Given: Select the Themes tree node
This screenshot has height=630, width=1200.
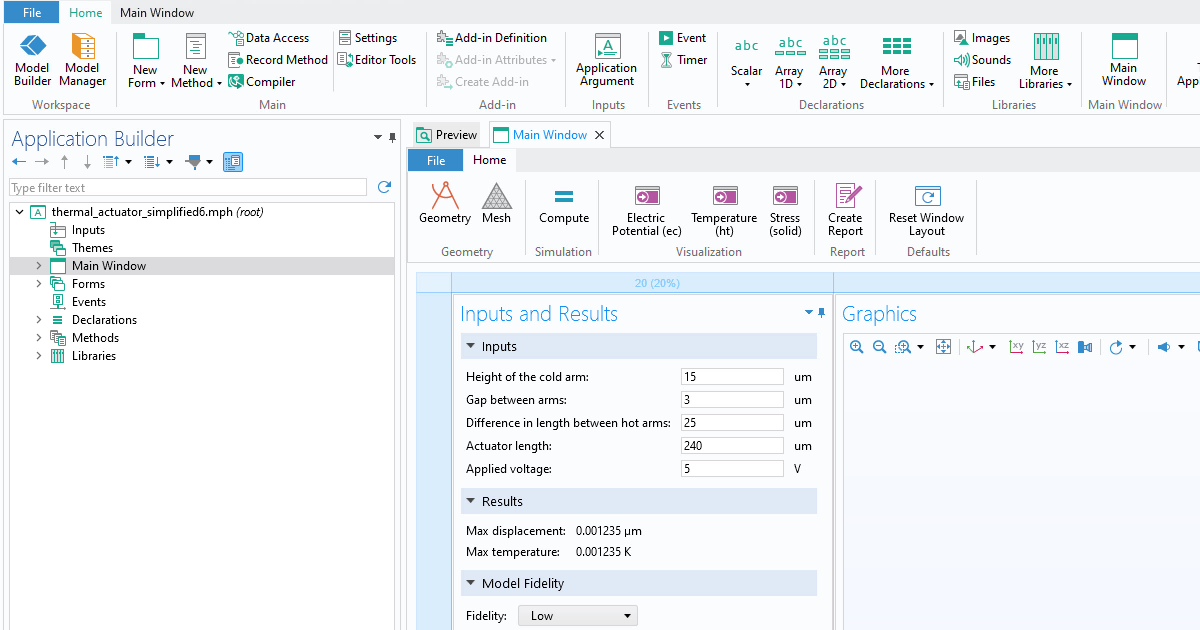Looking at the screenshot, I should click(x=92, y=248).
